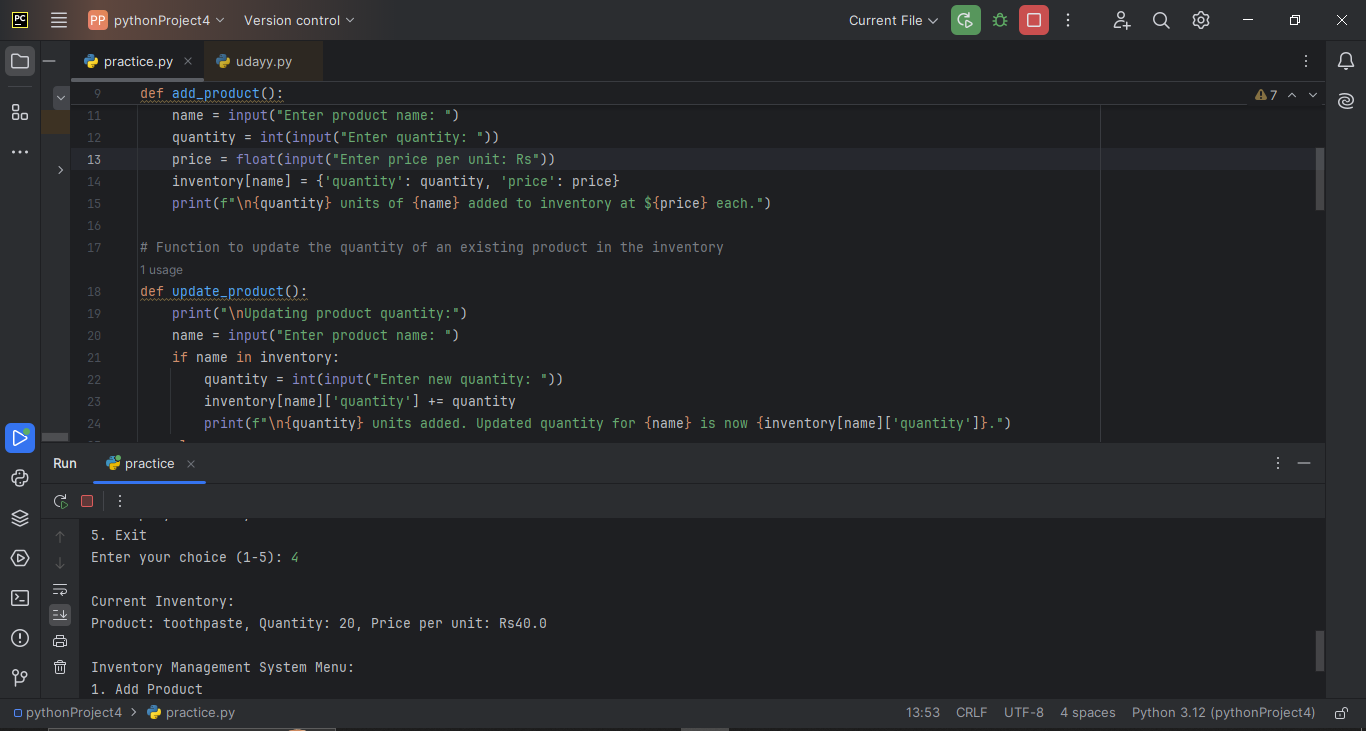Image resolution: width=1366 pixels, height=731 pixels.
Task: Move down the stack trace arrow
Action: [60, 563]
